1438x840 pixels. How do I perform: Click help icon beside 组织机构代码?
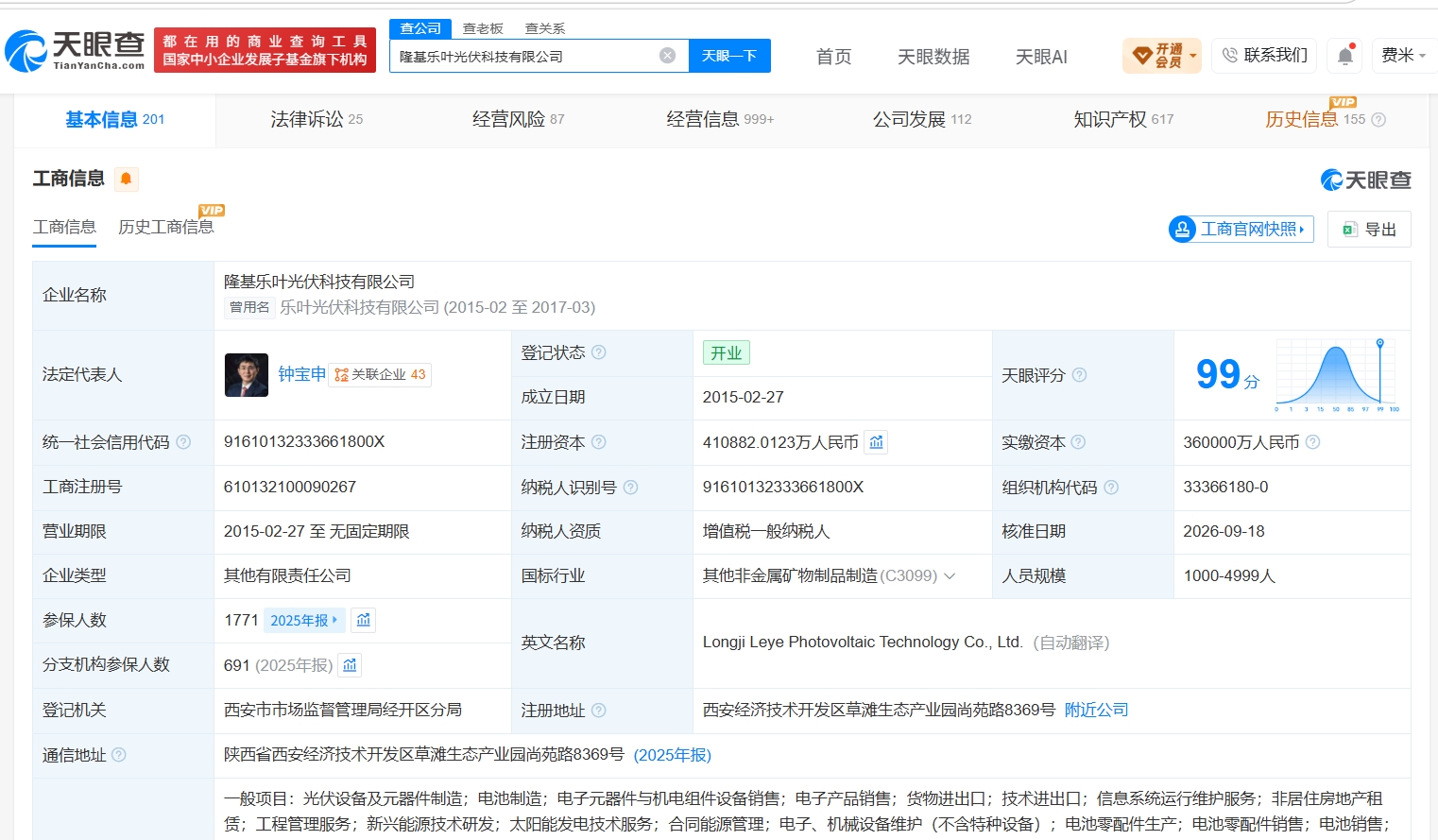click(1111, 488)
